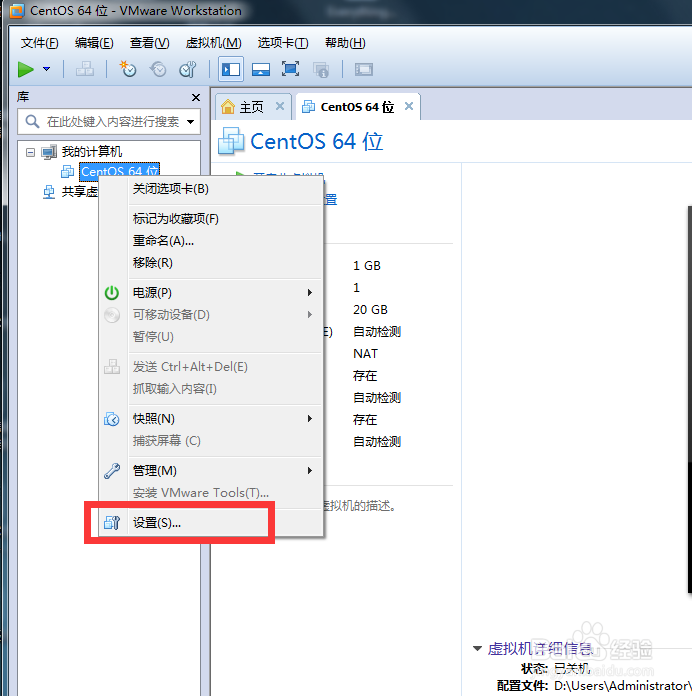Viewport: 692px width, 696px height.
Task: Open the 帮助(H) menu
Action: pos(345,43)
